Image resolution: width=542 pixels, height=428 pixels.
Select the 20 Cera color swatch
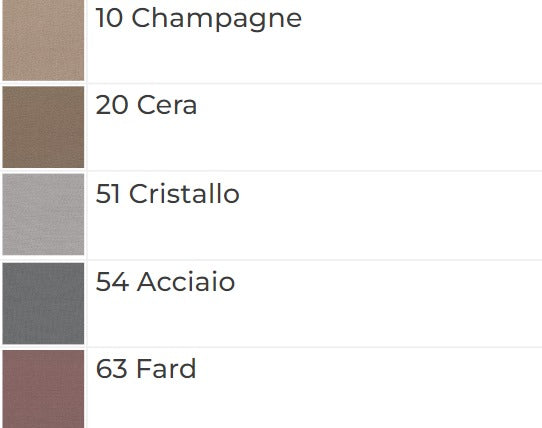pos(43,127)
